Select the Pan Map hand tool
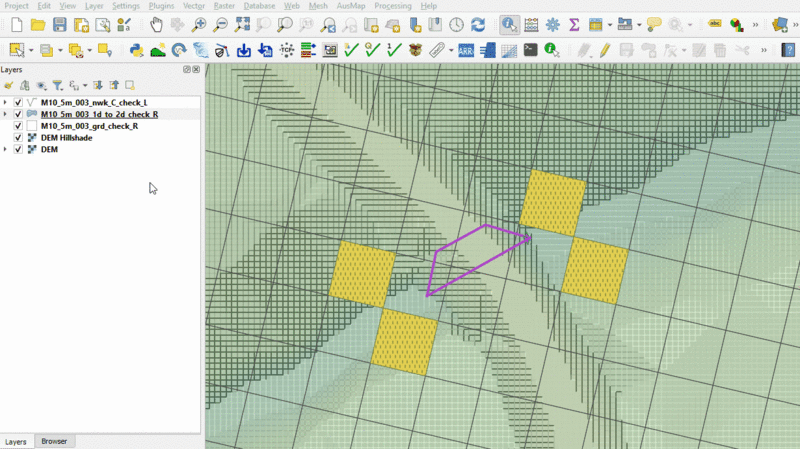Image resolution: width=800 pixels, height=449 pixels. pyautogui.click(x=157, y=24)
